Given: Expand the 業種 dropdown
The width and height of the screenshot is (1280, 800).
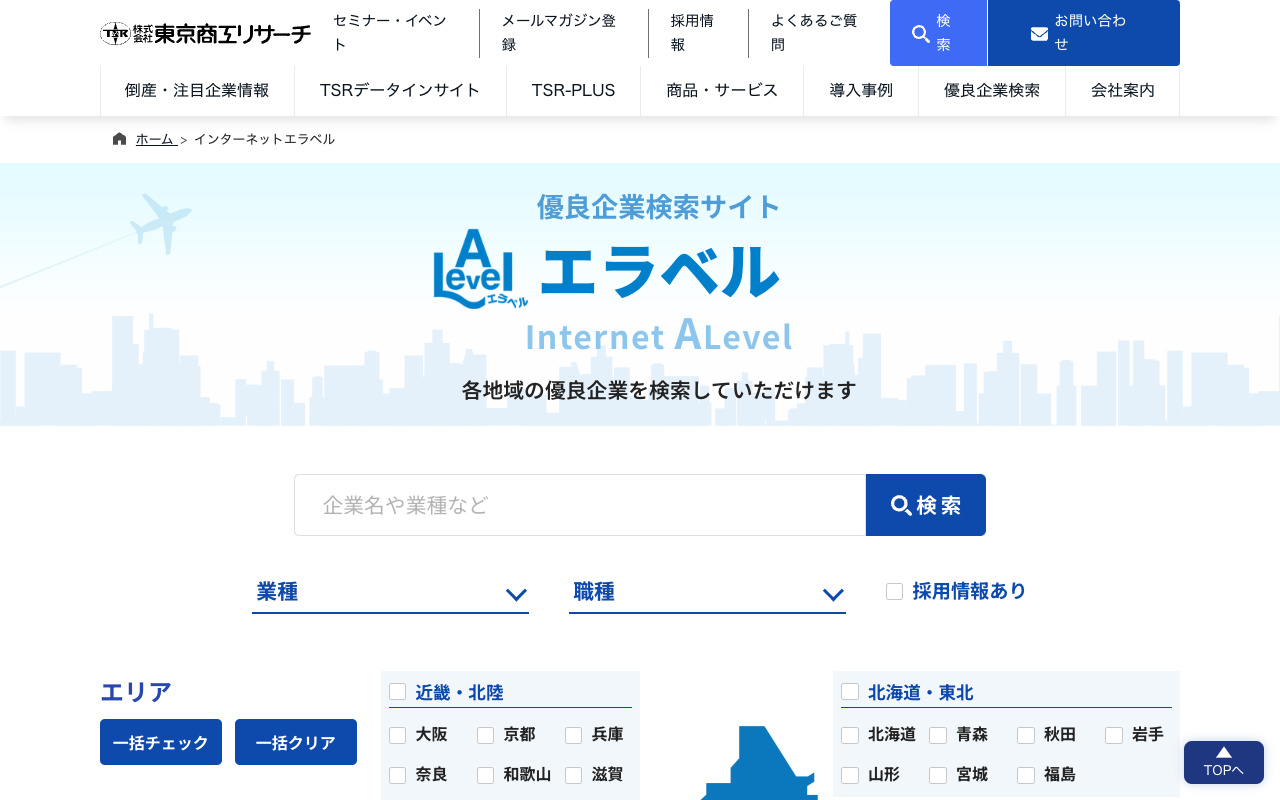Looking at the screenshot, I should (x=390, y=592).
